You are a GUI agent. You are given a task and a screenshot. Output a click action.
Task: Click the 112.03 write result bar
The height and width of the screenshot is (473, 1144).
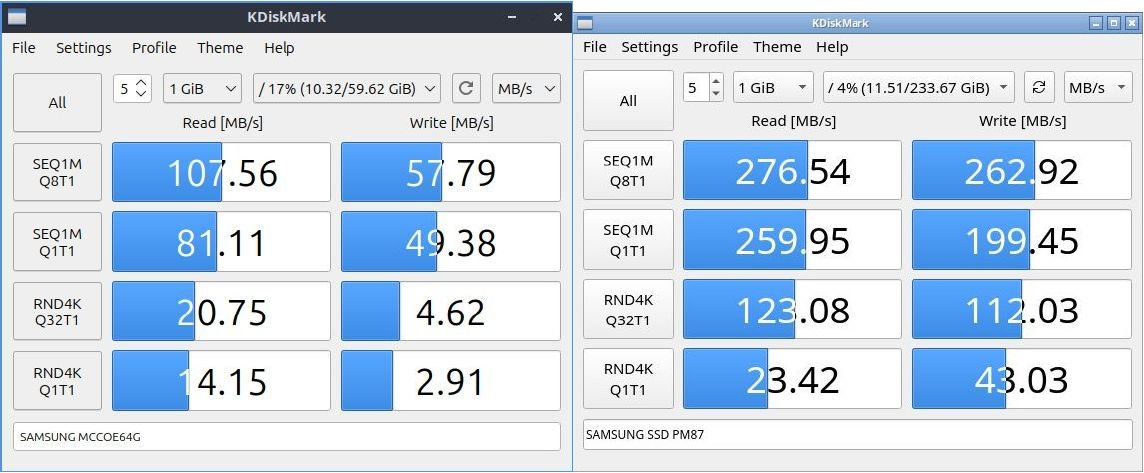coord(1022,309)
